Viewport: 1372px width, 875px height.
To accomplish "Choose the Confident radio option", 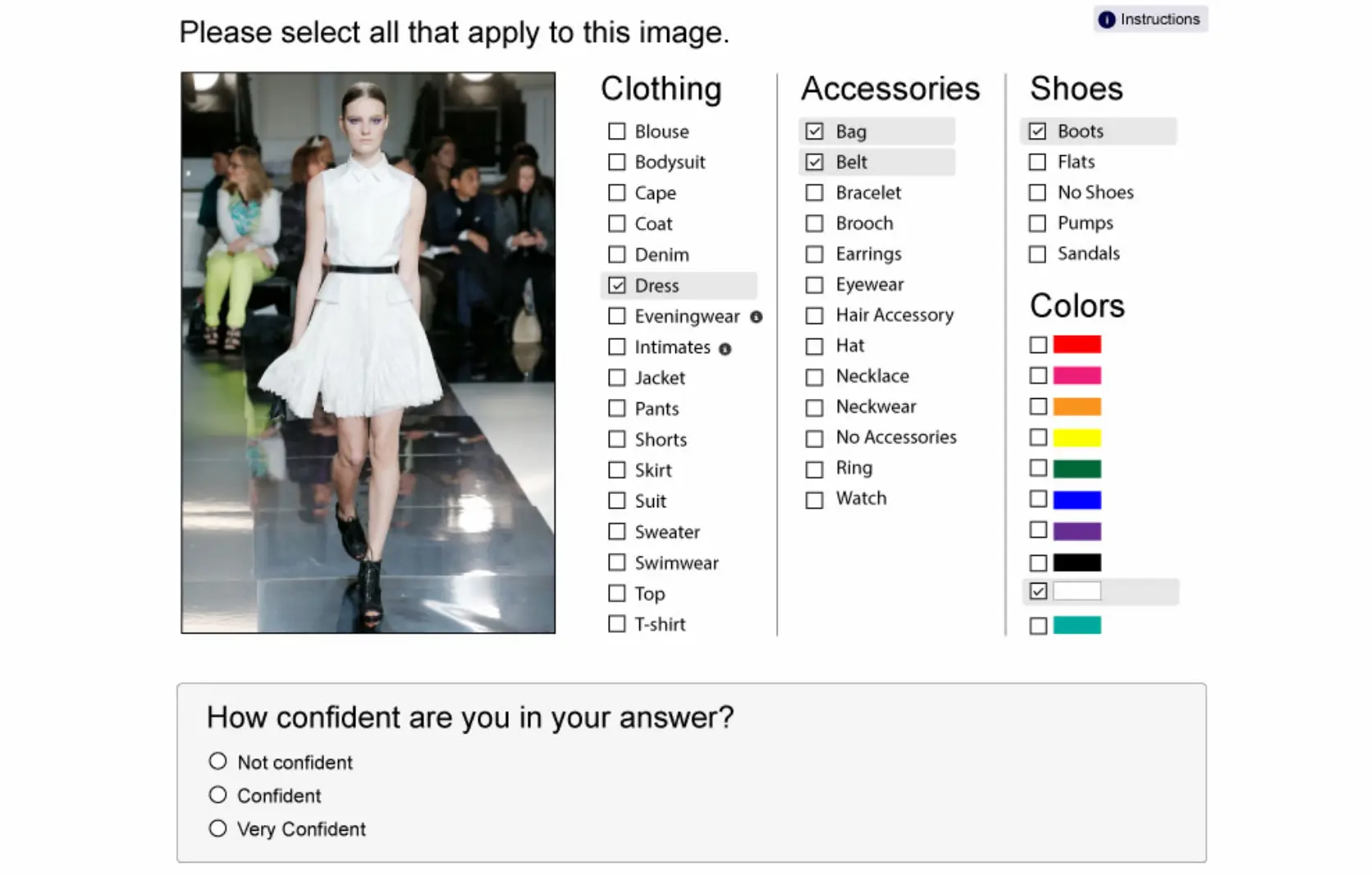I will tap(217, 795).
